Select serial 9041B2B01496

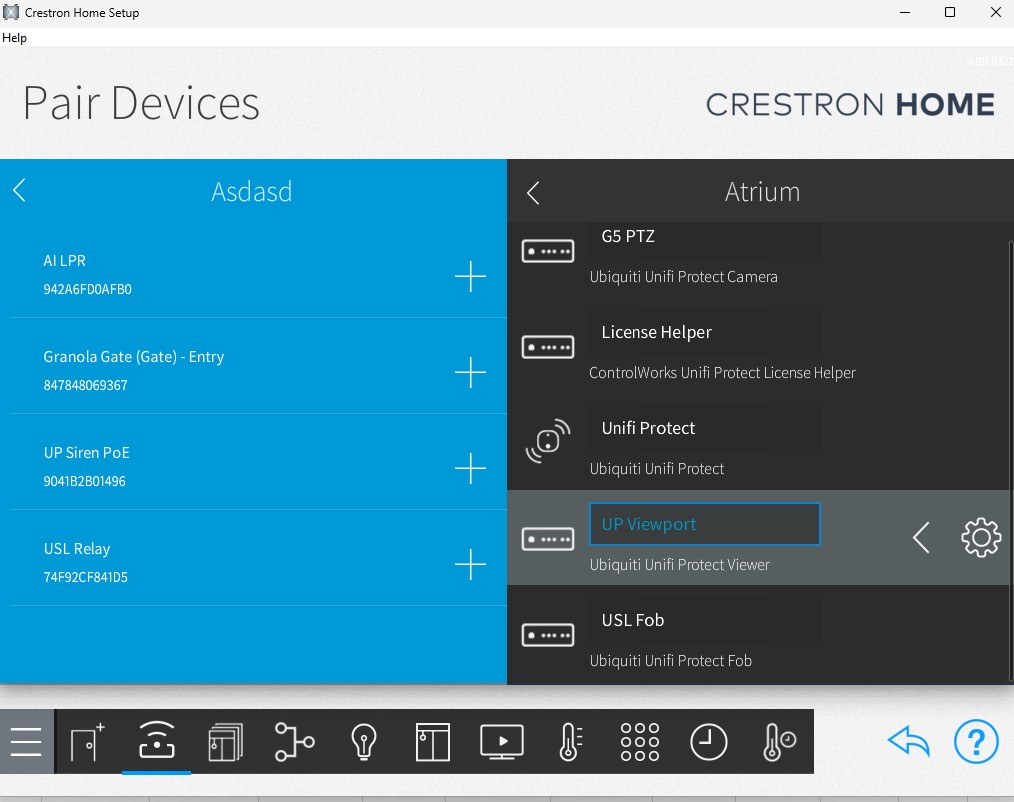[x=85, y=481]
